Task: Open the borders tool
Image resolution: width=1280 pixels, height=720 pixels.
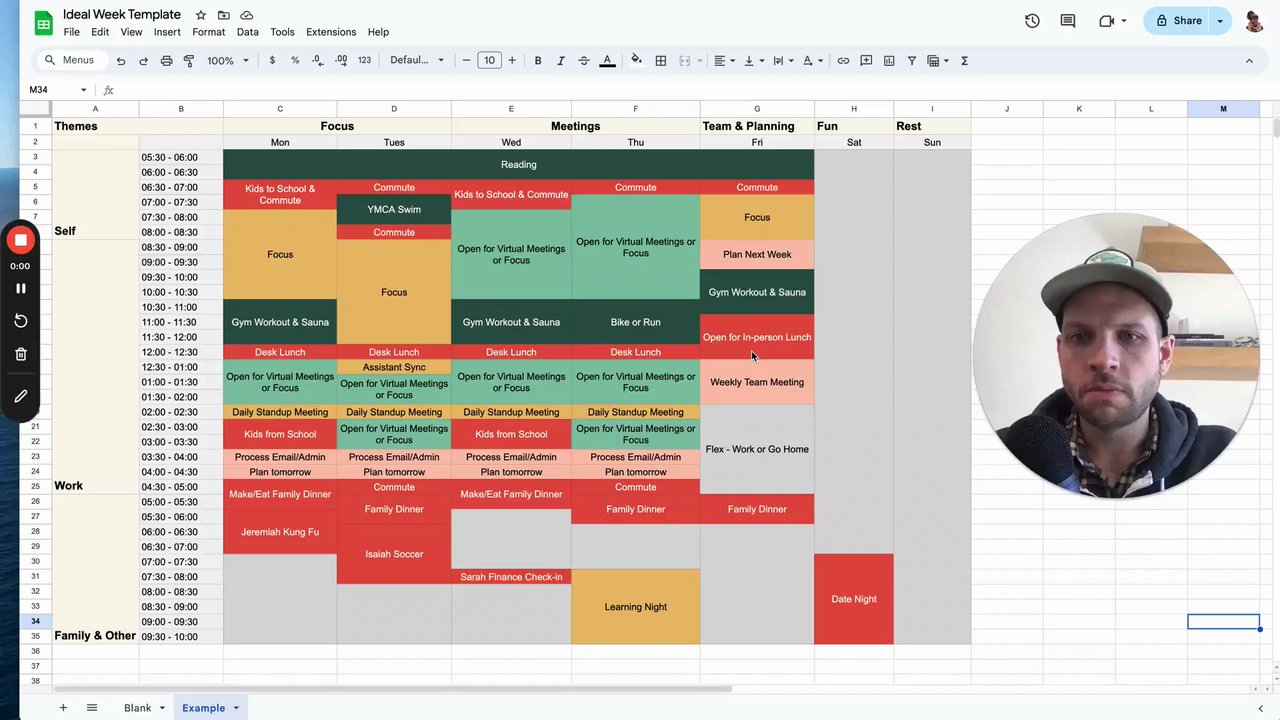Action: click(x=661, y=61)
